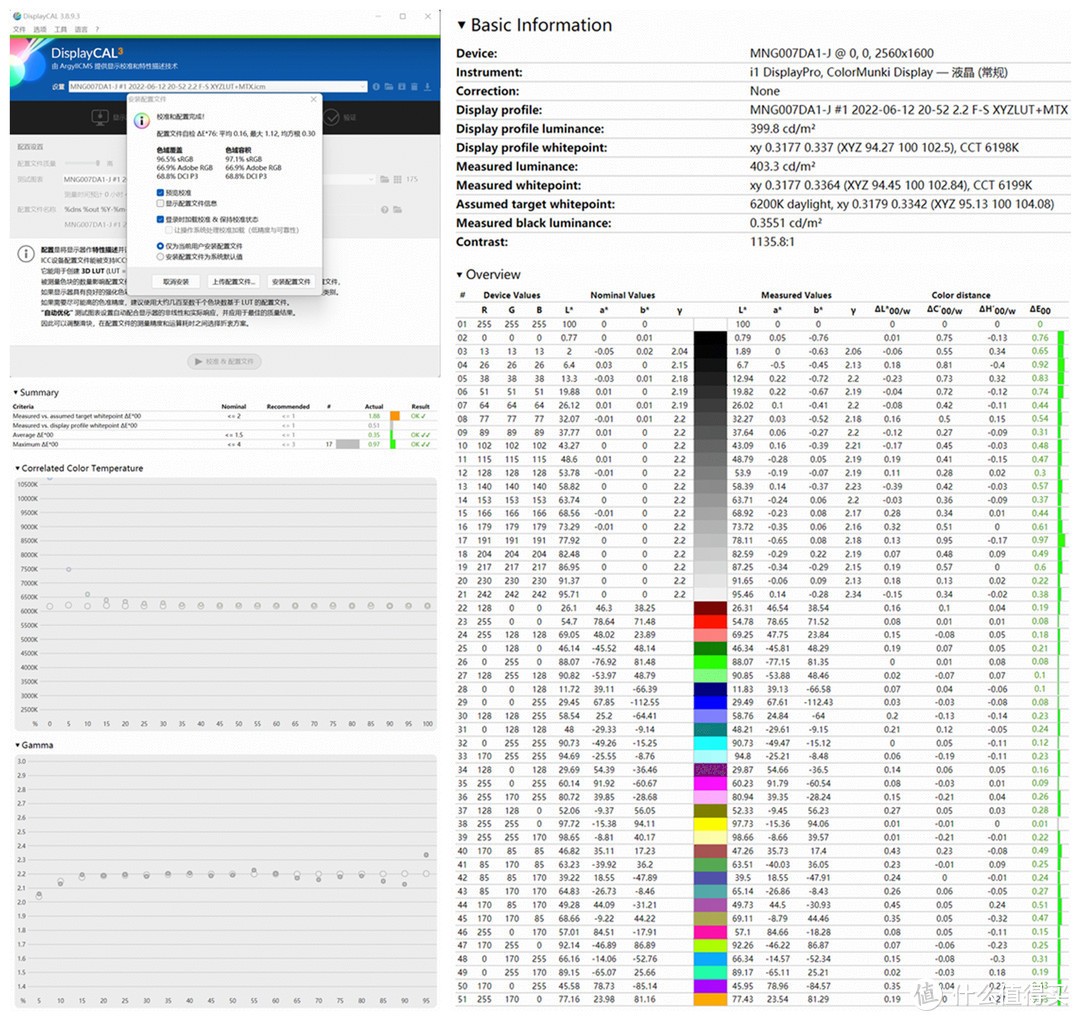This screenshot has height=1021, width=1080.
Task: Click the settings info icon in the DisplayCAL header
Action: 376,87
